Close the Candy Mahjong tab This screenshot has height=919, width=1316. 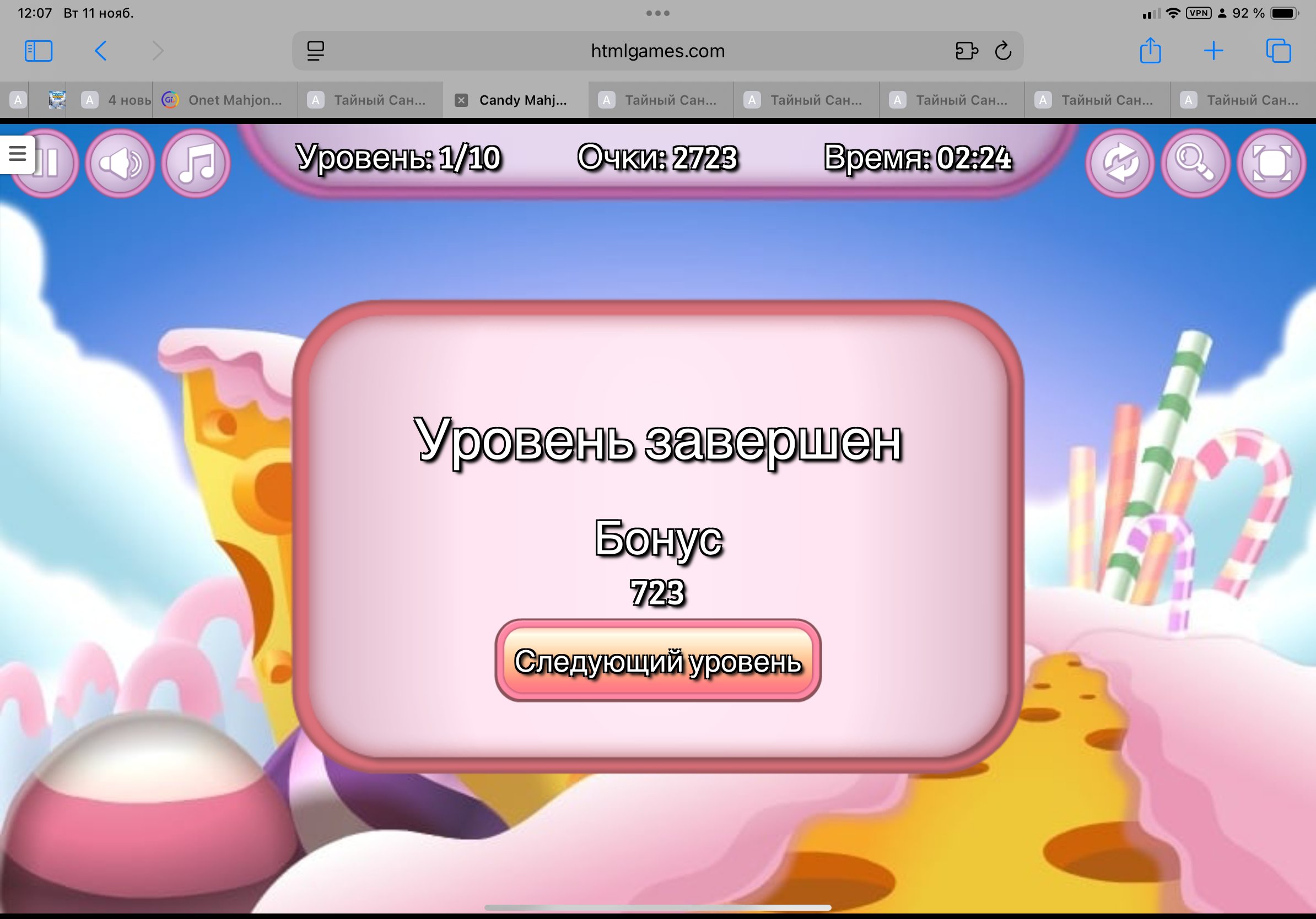(461, 100)
